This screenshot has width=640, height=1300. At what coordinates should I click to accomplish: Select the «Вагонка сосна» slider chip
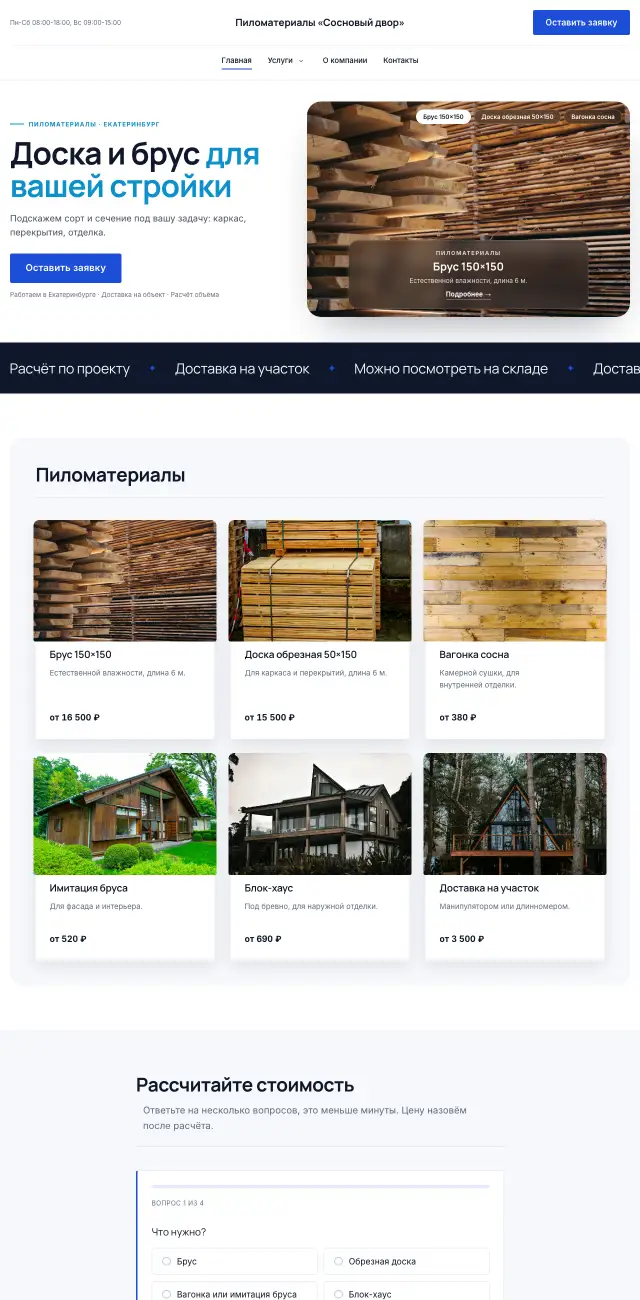[593, 117]
